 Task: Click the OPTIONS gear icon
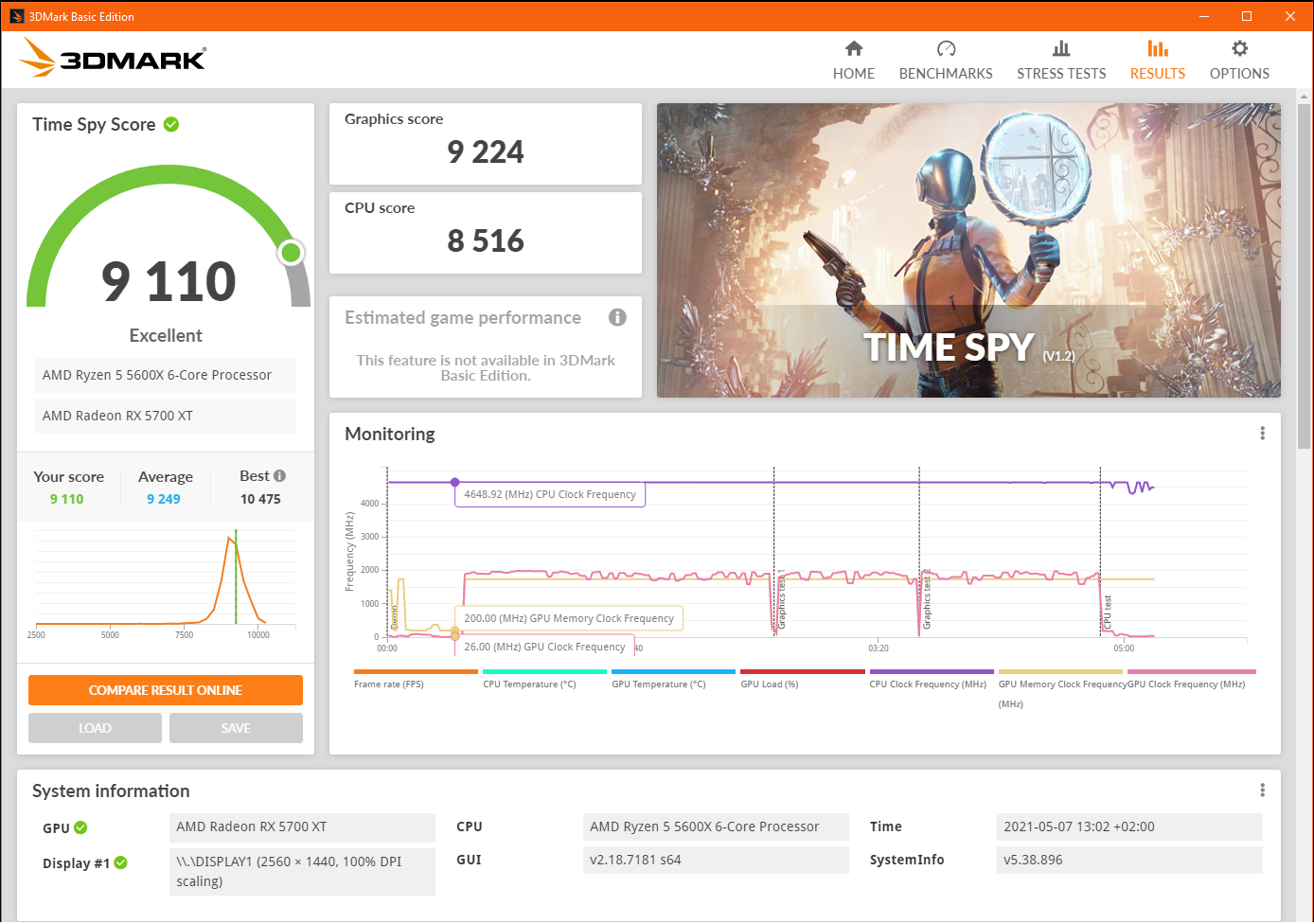(1238, 47)
